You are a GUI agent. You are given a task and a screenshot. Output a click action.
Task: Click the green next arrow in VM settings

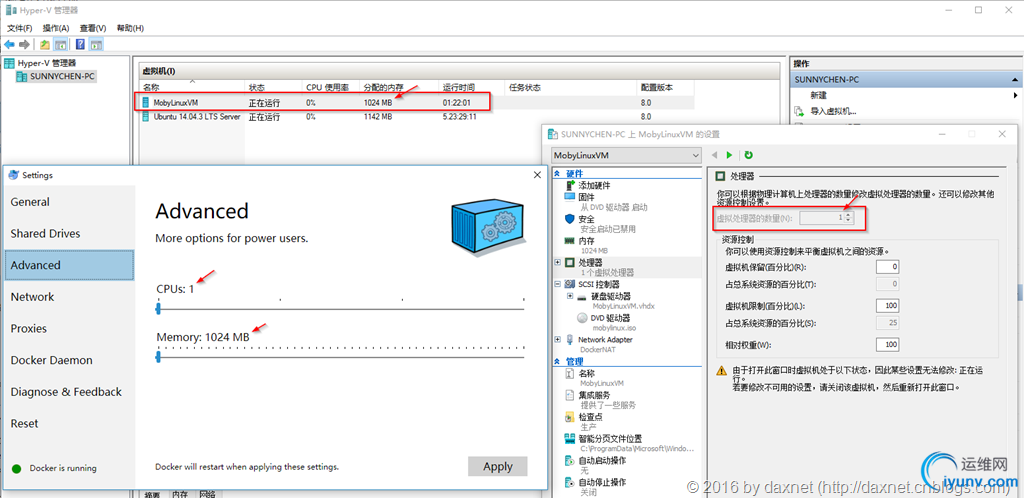[730, 155]
